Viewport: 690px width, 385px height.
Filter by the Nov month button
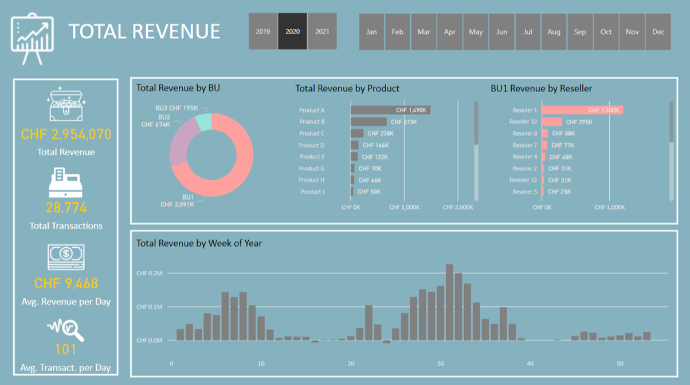(x=632, y=32)
